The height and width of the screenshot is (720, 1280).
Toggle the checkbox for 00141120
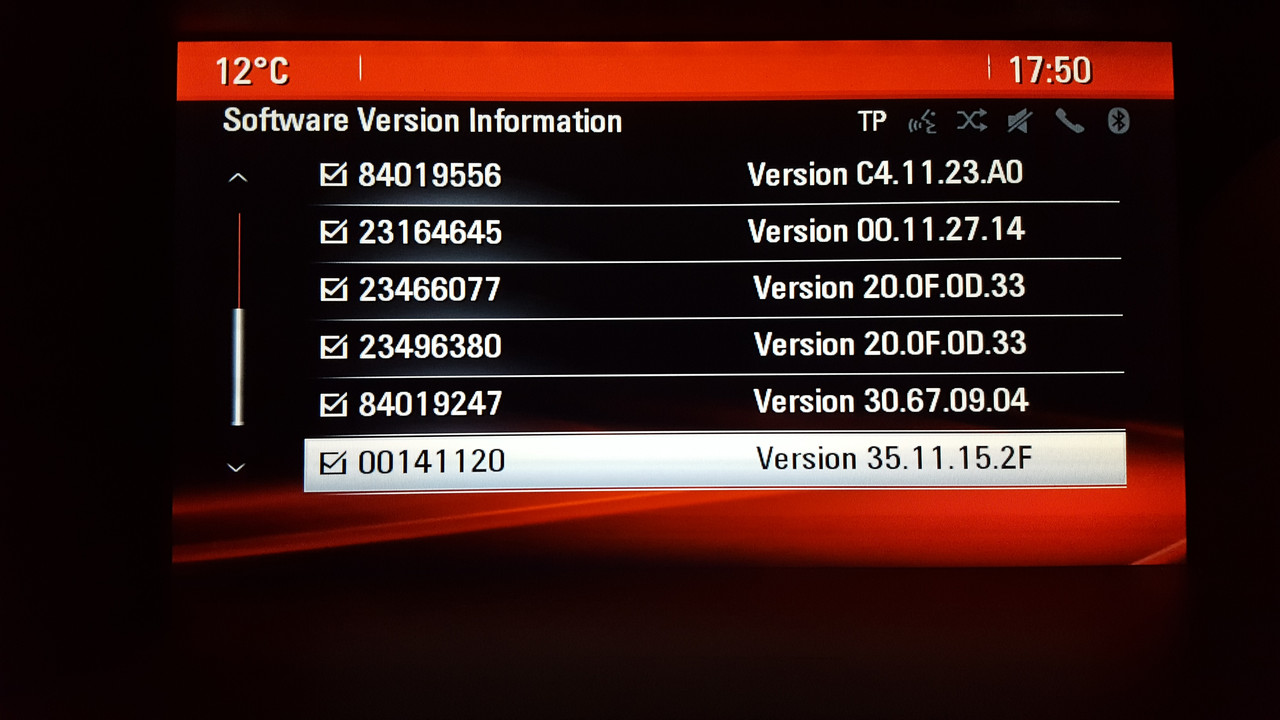[x=333, y=461]
